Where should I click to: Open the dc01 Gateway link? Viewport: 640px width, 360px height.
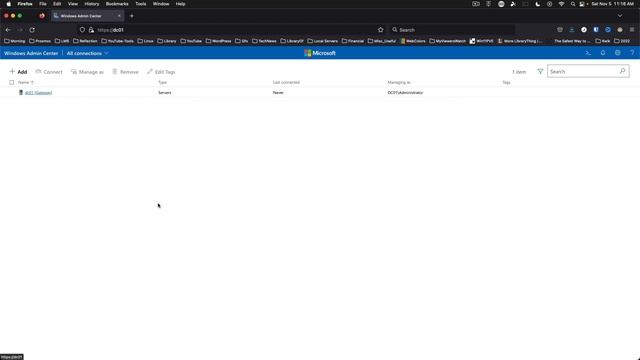[x=38, y=93]
